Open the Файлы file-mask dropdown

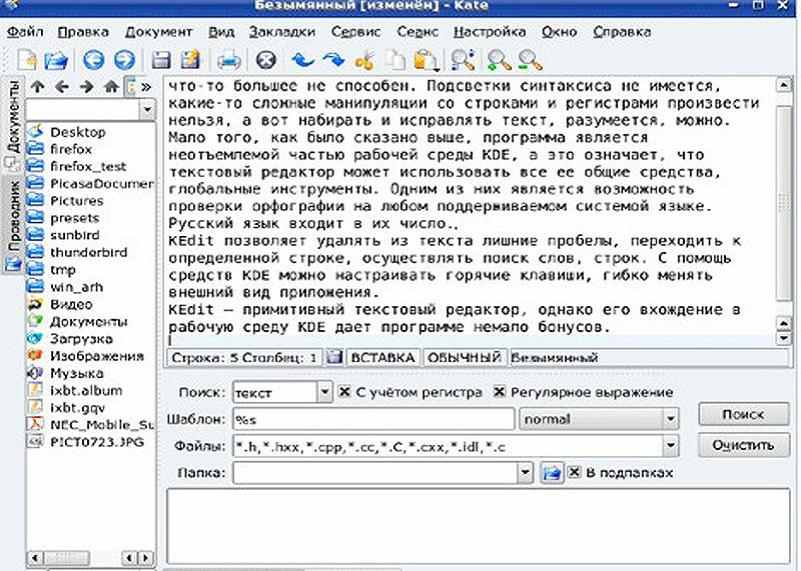pyautogui.click(x=670, y=446)
